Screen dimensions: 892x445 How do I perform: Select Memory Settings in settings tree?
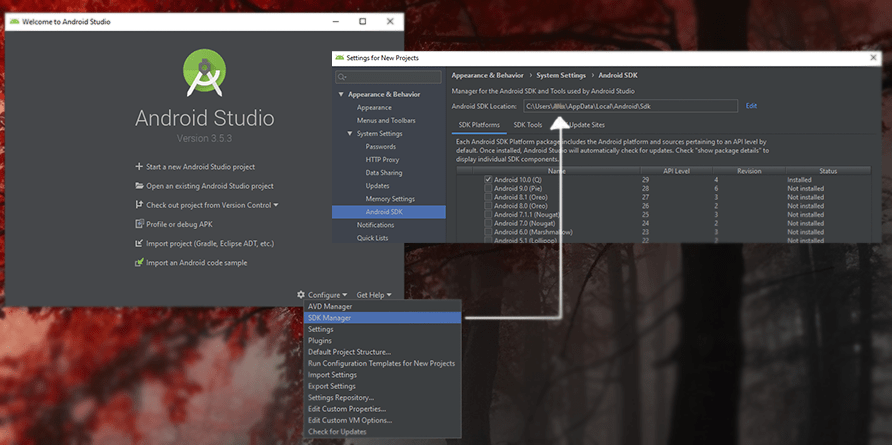(389, 199)
